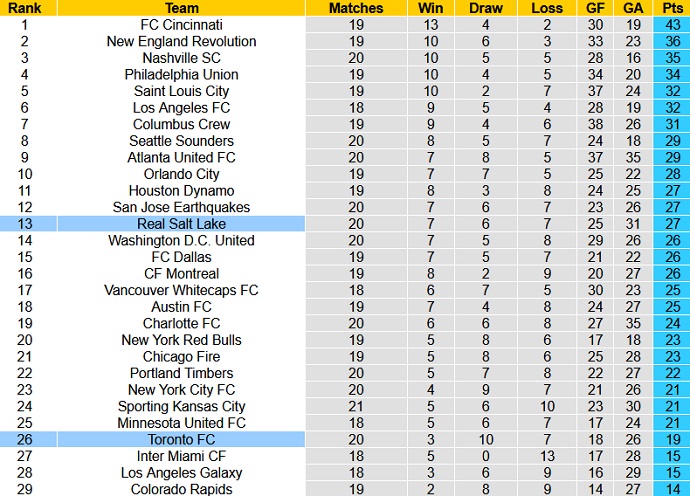
Task: Select the GF column header
Action: pyautogui.click(x=597, y=8)
